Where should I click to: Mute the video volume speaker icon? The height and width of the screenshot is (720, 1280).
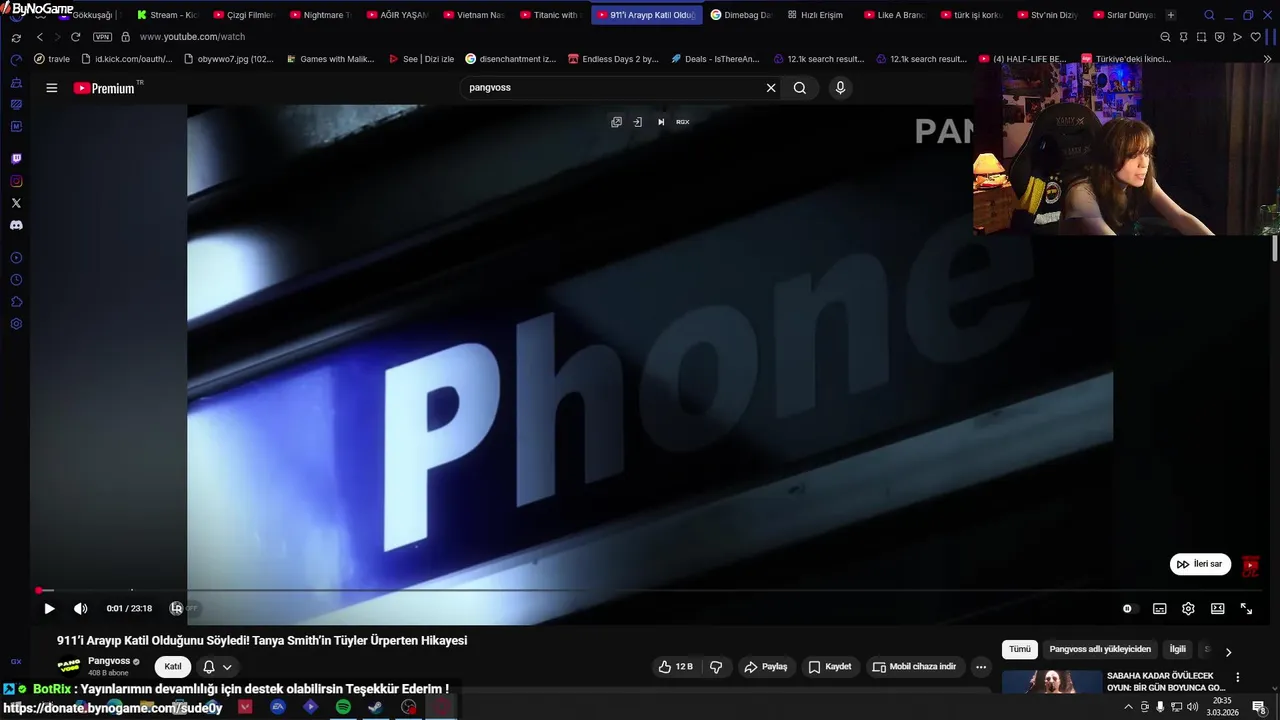pyautogui.click(x=81, y=608)
